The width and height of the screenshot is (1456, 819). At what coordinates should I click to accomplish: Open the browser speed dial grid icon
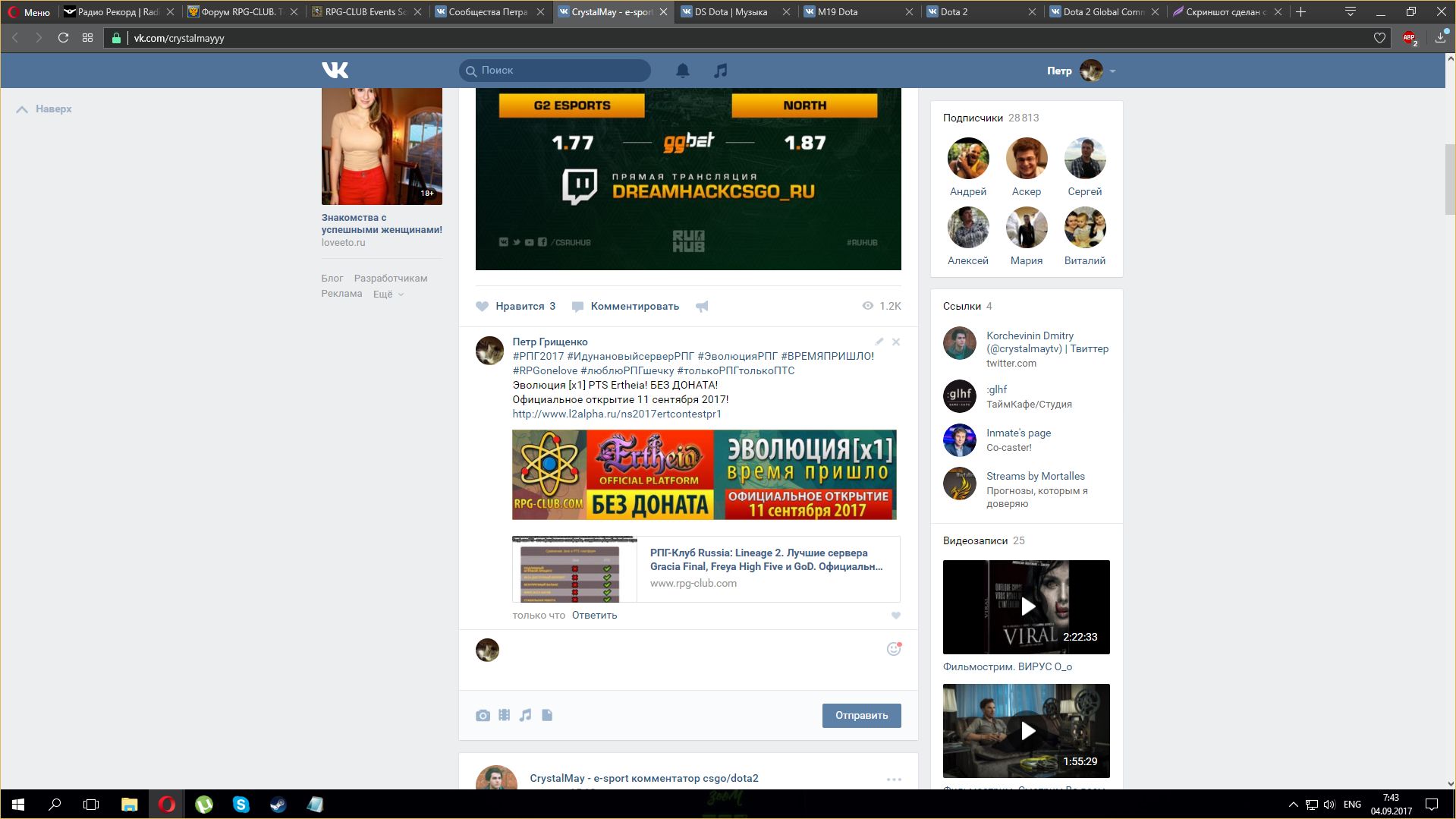(87, 38)
